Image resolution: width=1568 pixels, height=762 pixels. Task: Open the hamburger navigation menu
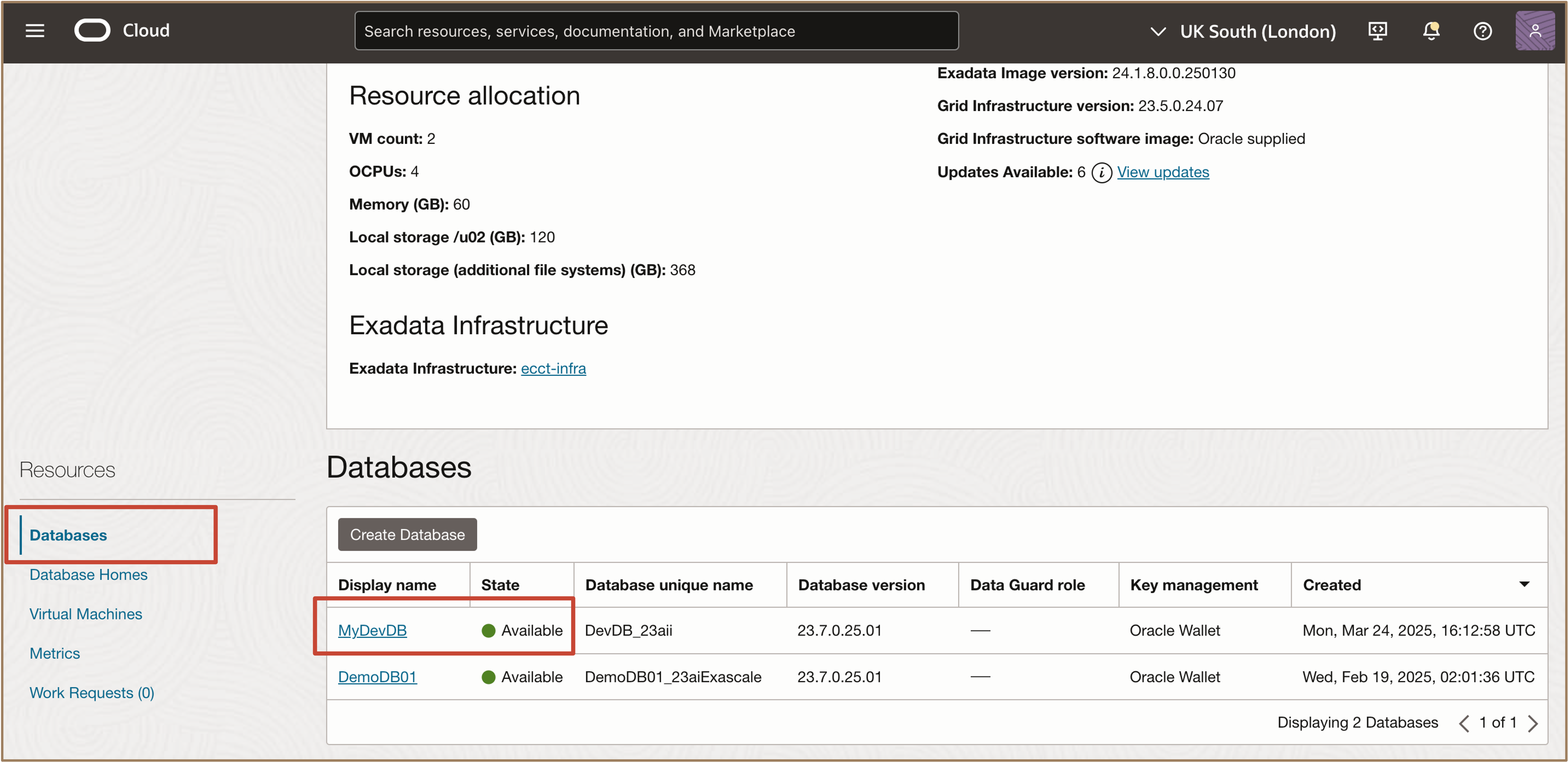[x=35, y=31]
